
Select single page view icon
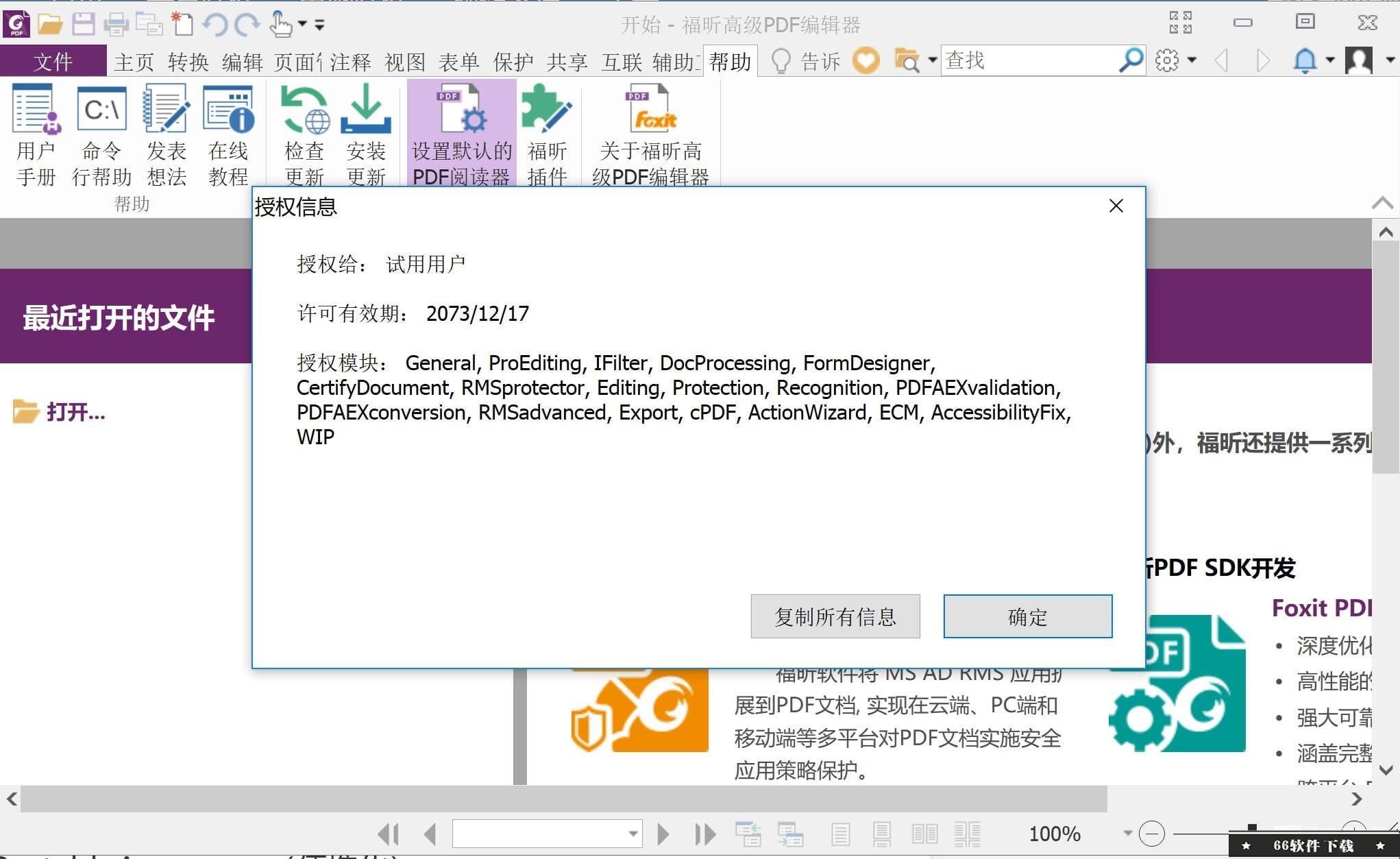pos(841,834)
